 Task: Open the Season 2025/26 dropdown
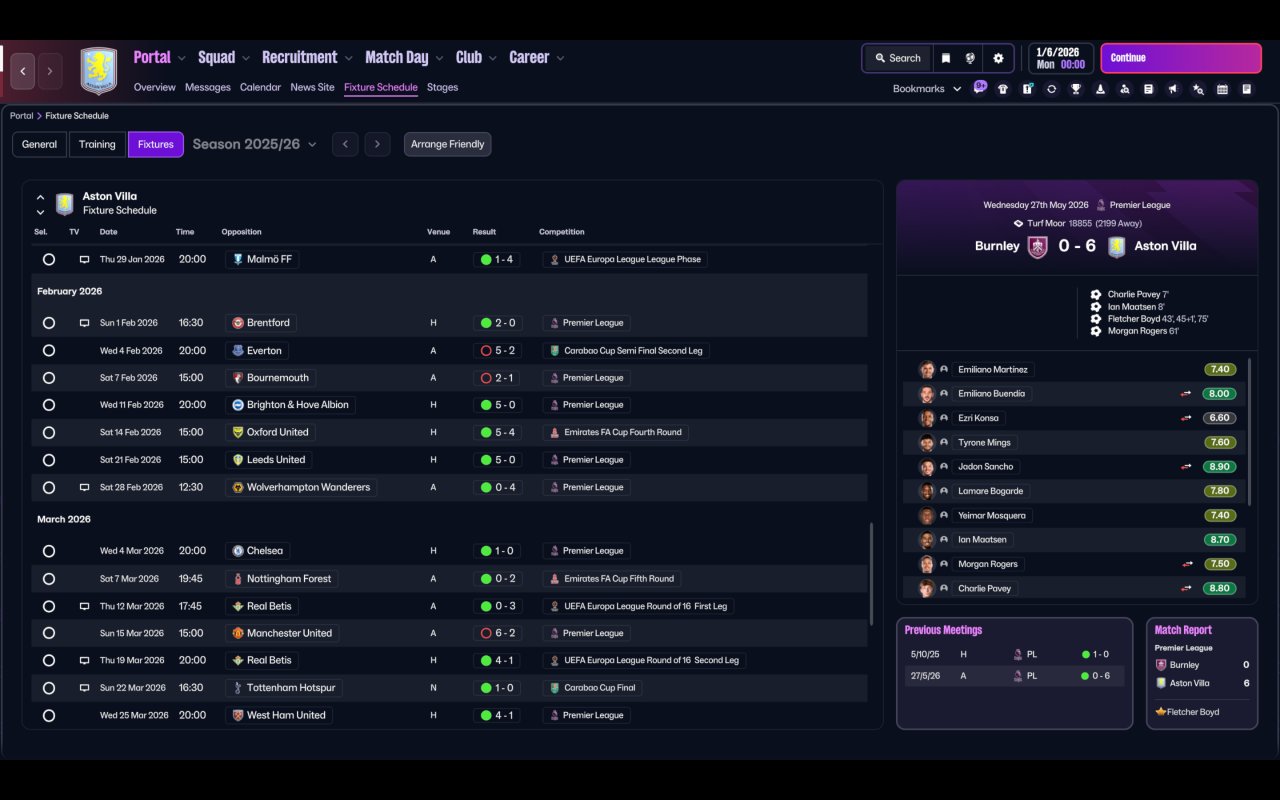click(x=255, y=144)
